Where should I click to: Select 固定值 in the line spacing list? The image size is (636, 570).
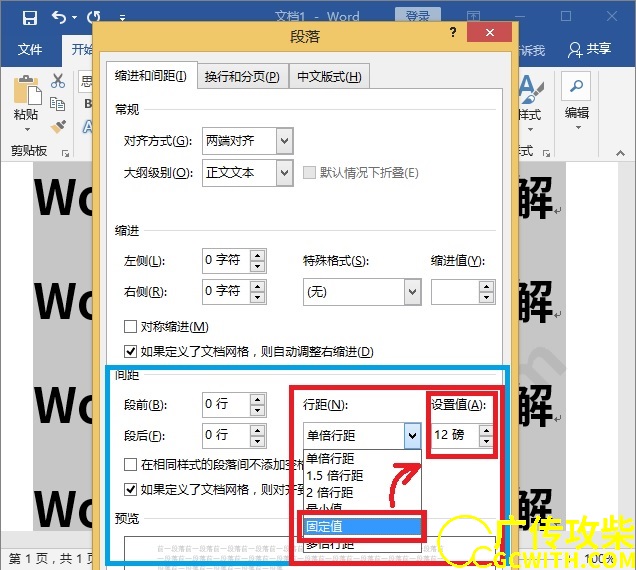tap(363, 527)
